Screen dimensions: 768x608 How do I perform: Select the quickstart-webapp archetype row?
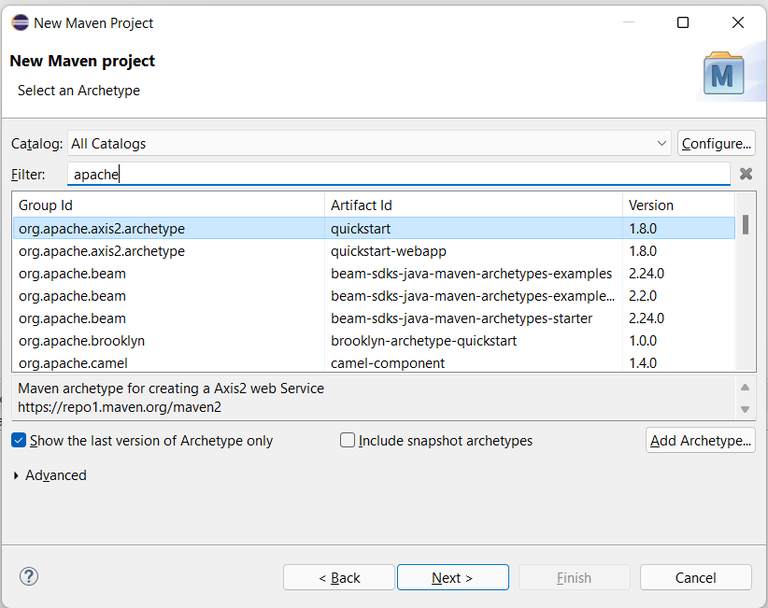click(x=388, y=251)
